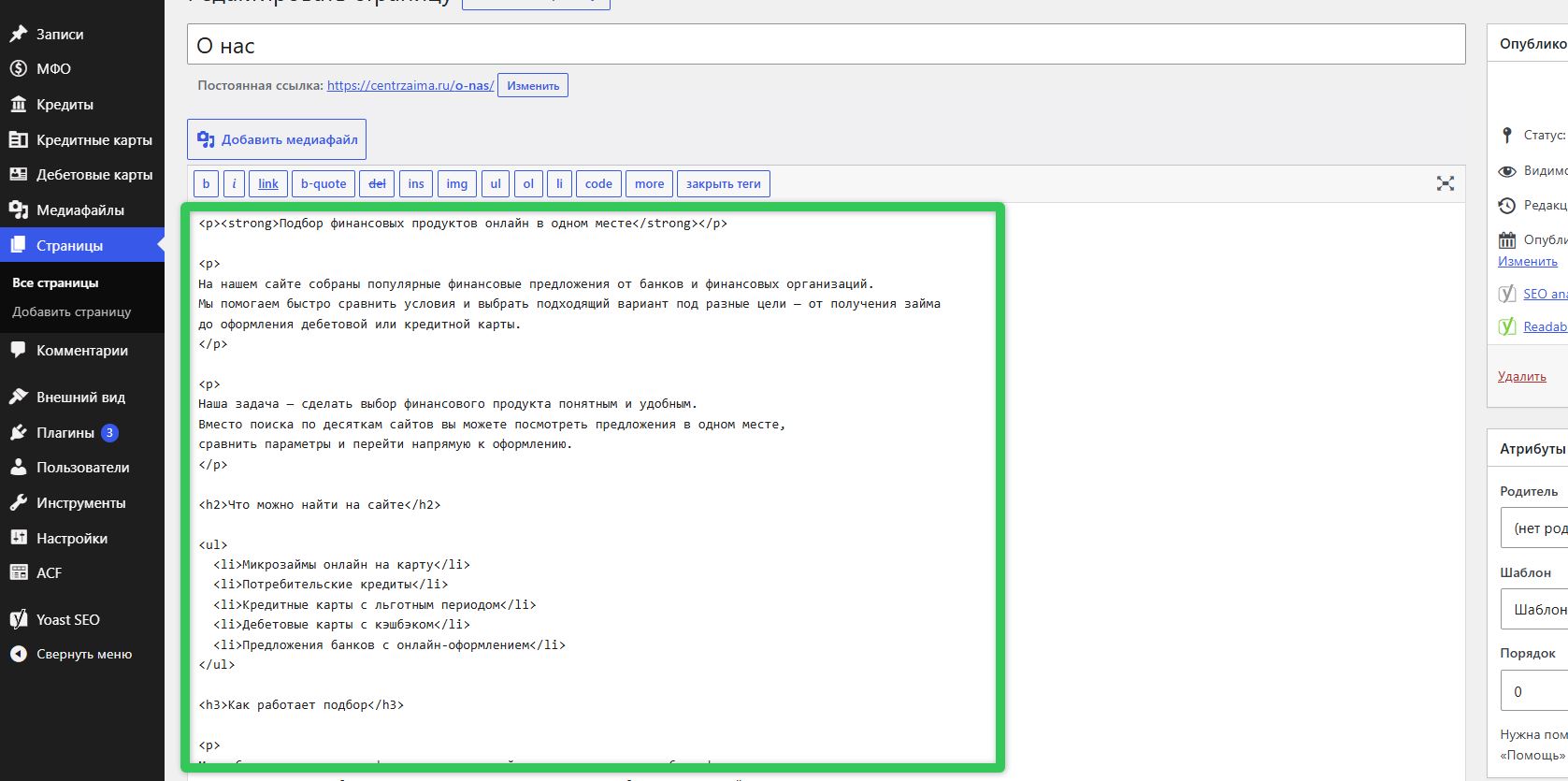Click Изменить button next to permalink
Viewport: 1568px width, 781px height.
click(533, 85)
